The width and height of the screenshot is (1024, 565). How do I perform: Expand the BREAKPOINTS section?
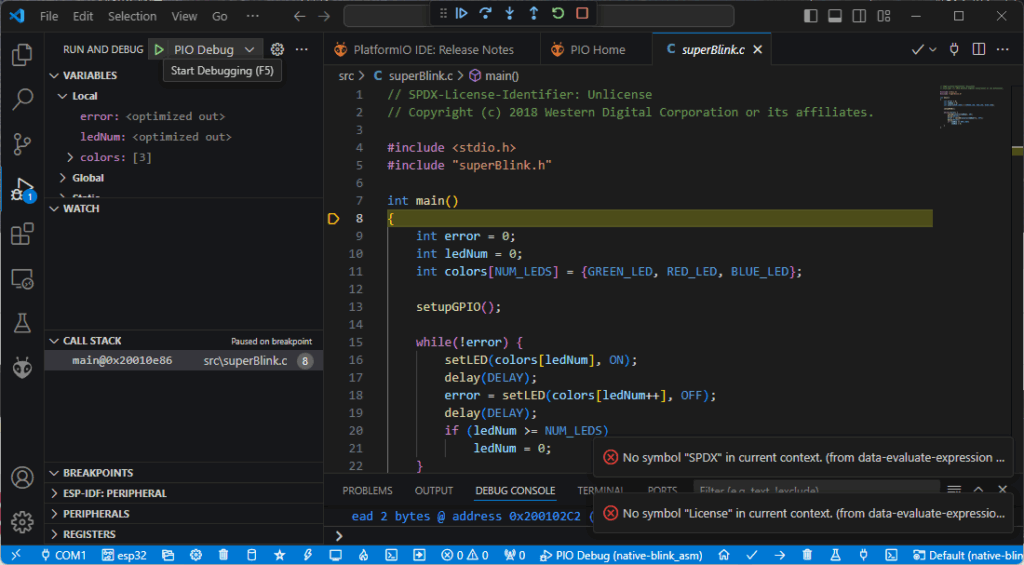coord(97,473)
